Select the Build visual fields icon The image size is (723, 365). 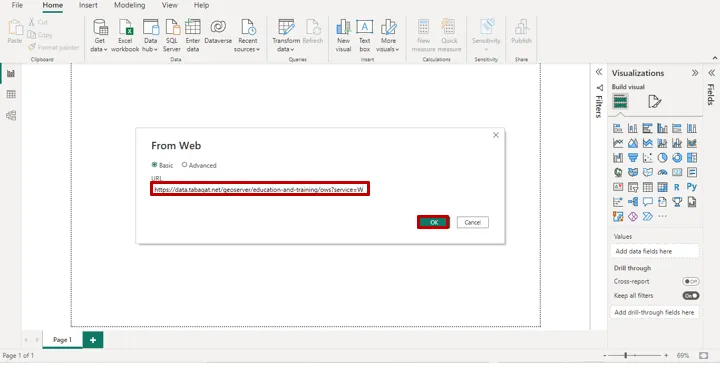(x=620, y=101)
